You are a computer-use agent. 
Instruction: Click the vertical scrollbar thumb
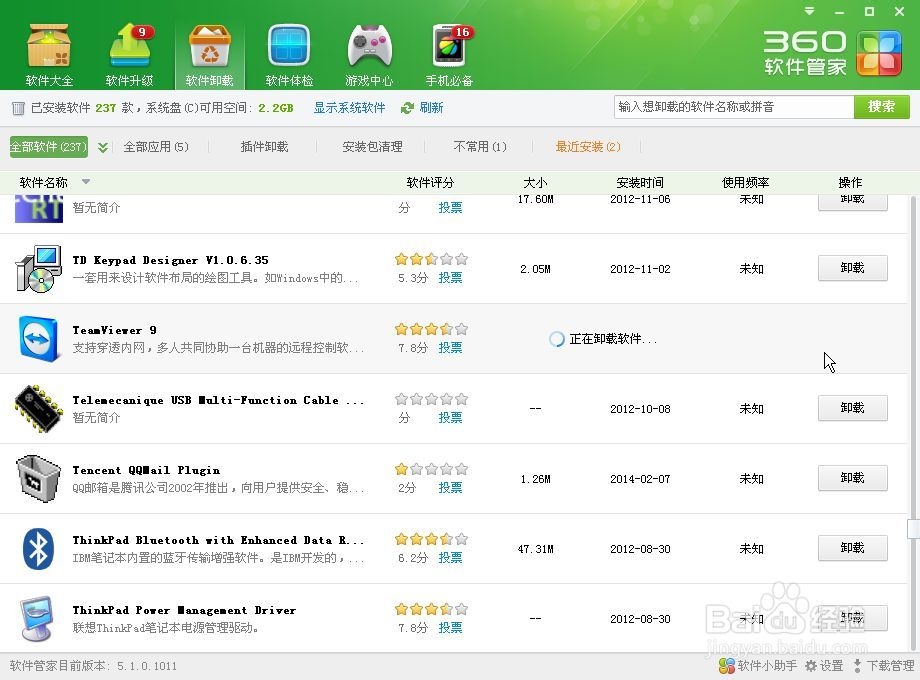point(913,529)
